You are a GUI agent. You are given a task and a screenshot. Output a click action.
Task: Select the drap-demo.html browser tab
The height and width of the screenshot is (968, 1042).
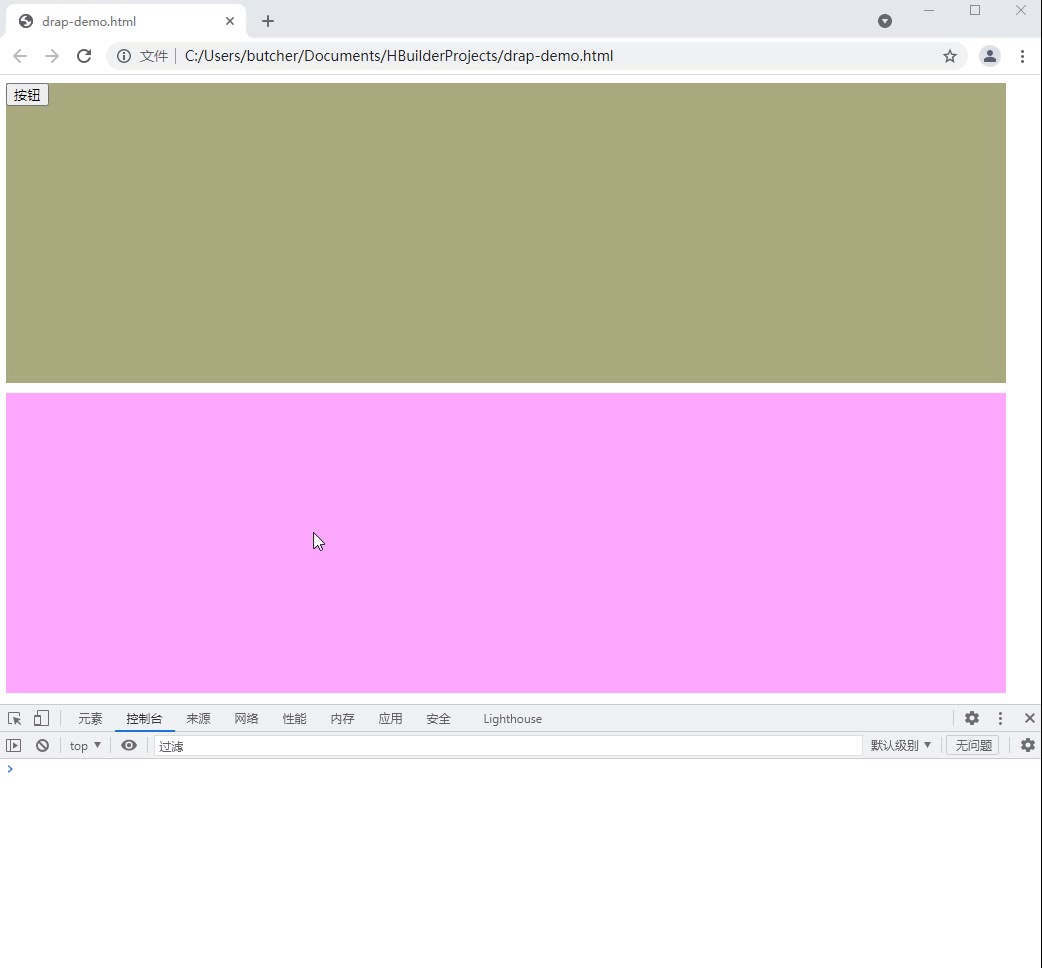pos(126,21)
